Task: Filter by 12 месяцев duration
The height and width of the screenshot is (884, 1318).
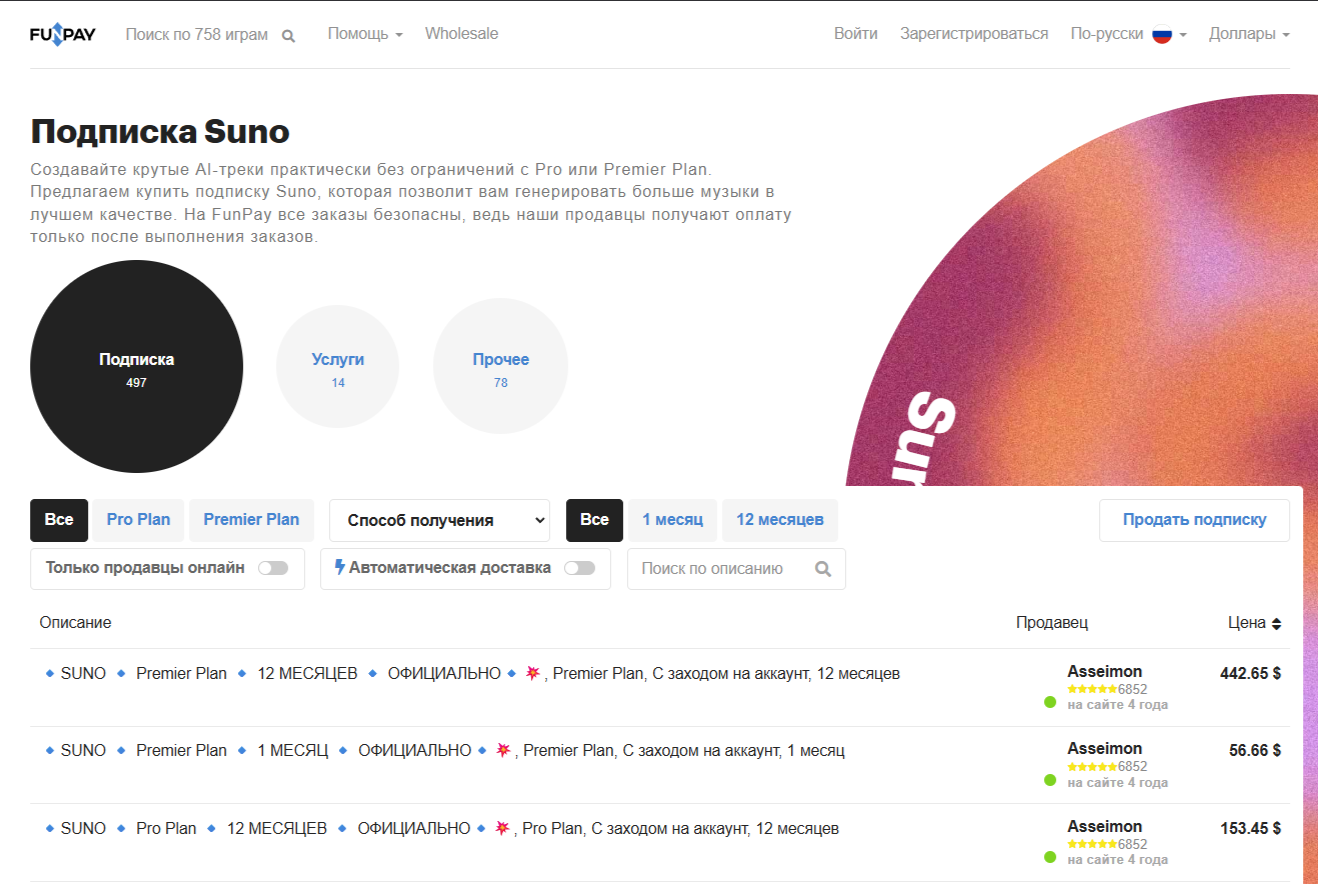Action: pos(780,520)
